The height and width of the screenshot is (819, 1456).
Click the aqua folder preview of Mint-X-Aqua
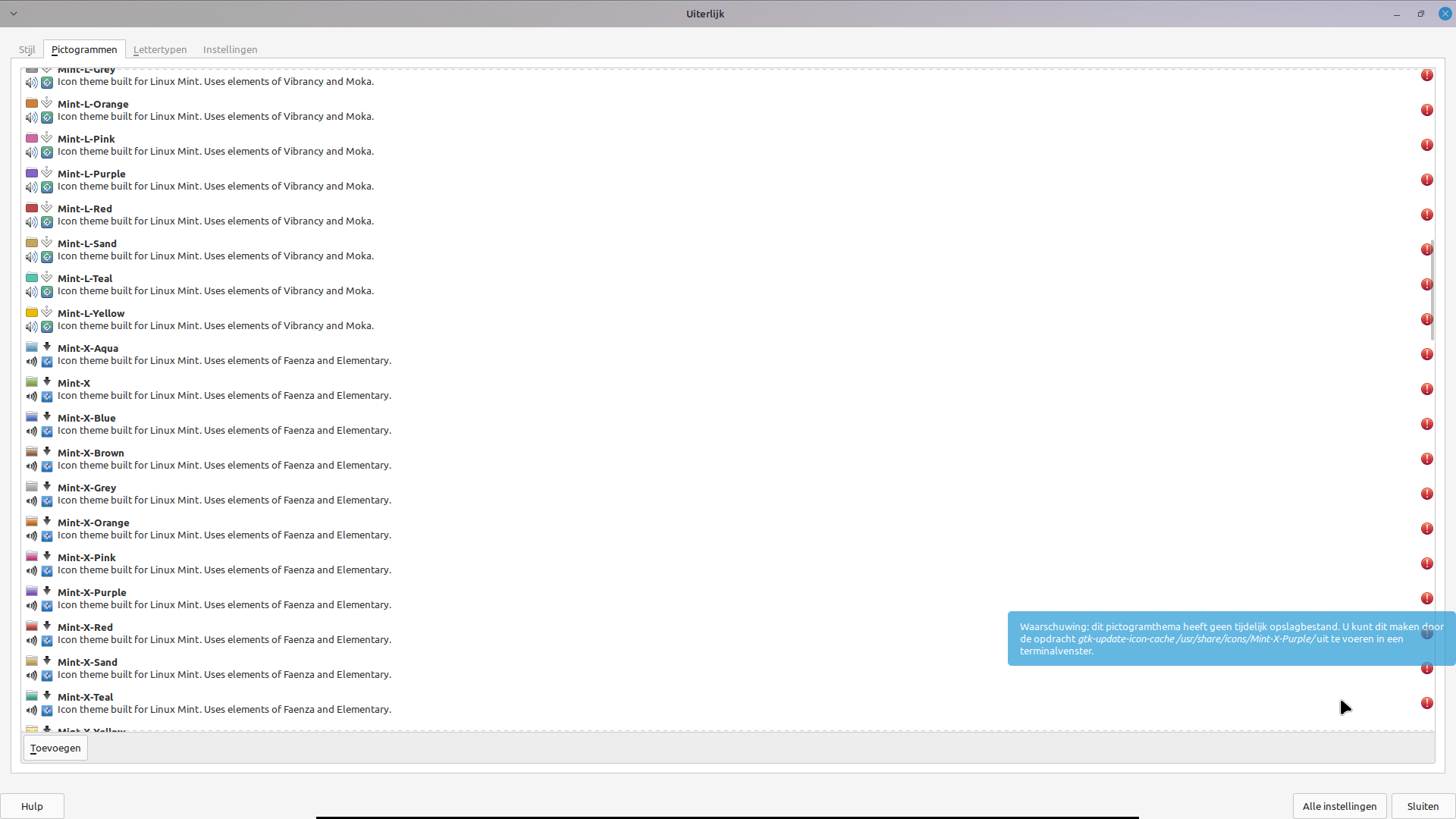point(32,347)
